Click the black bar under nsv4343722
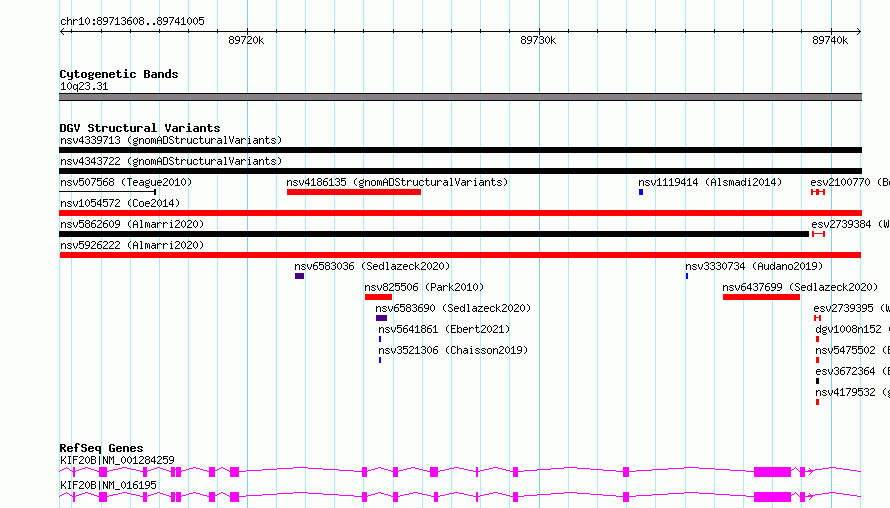This screenshot has height=508, width=890. click(460, 171)
